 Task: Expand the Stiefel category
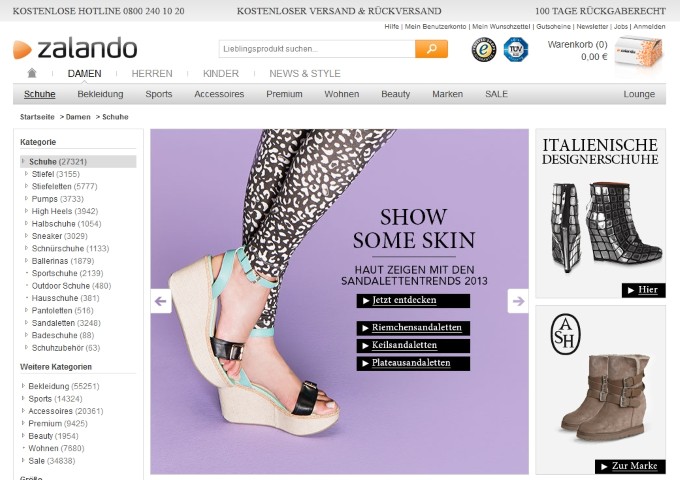(x=27, y=174)
